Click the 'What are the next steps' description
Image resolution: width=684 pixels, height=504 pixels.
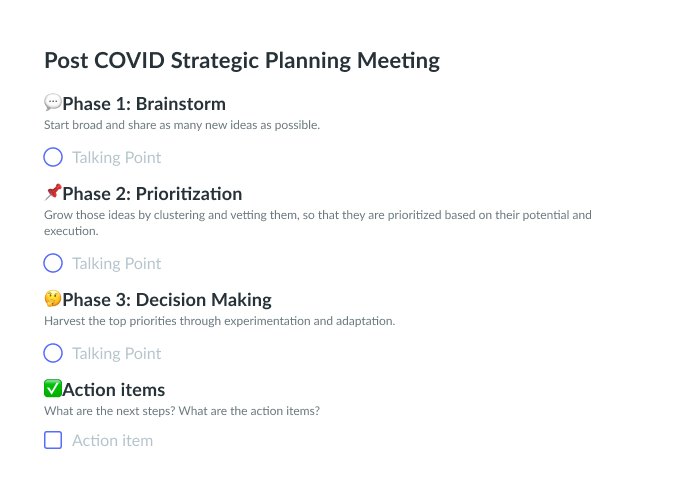point(182,411)
